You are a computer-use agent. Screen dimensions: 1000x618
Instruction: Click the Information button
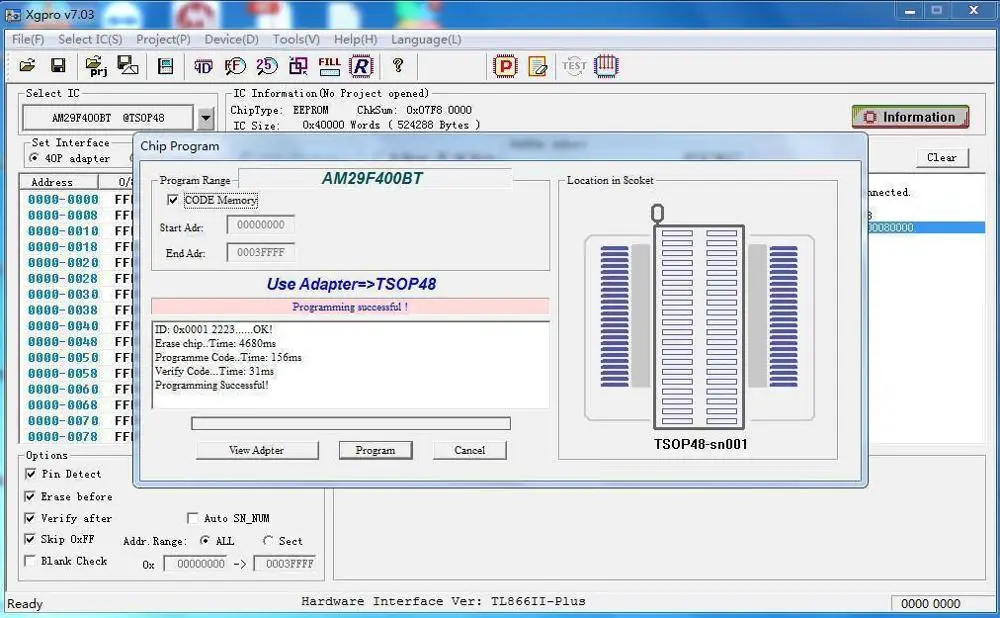910,117
